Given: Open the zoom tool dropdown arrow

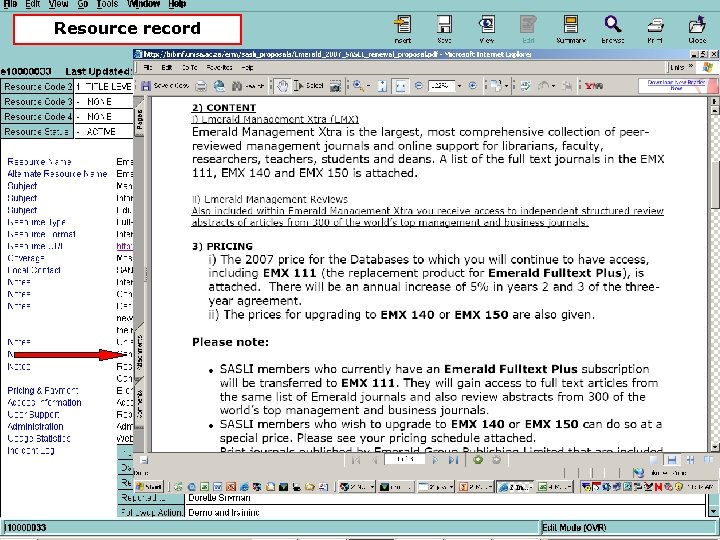Looking at the screenshot, I should pos(368,86).
